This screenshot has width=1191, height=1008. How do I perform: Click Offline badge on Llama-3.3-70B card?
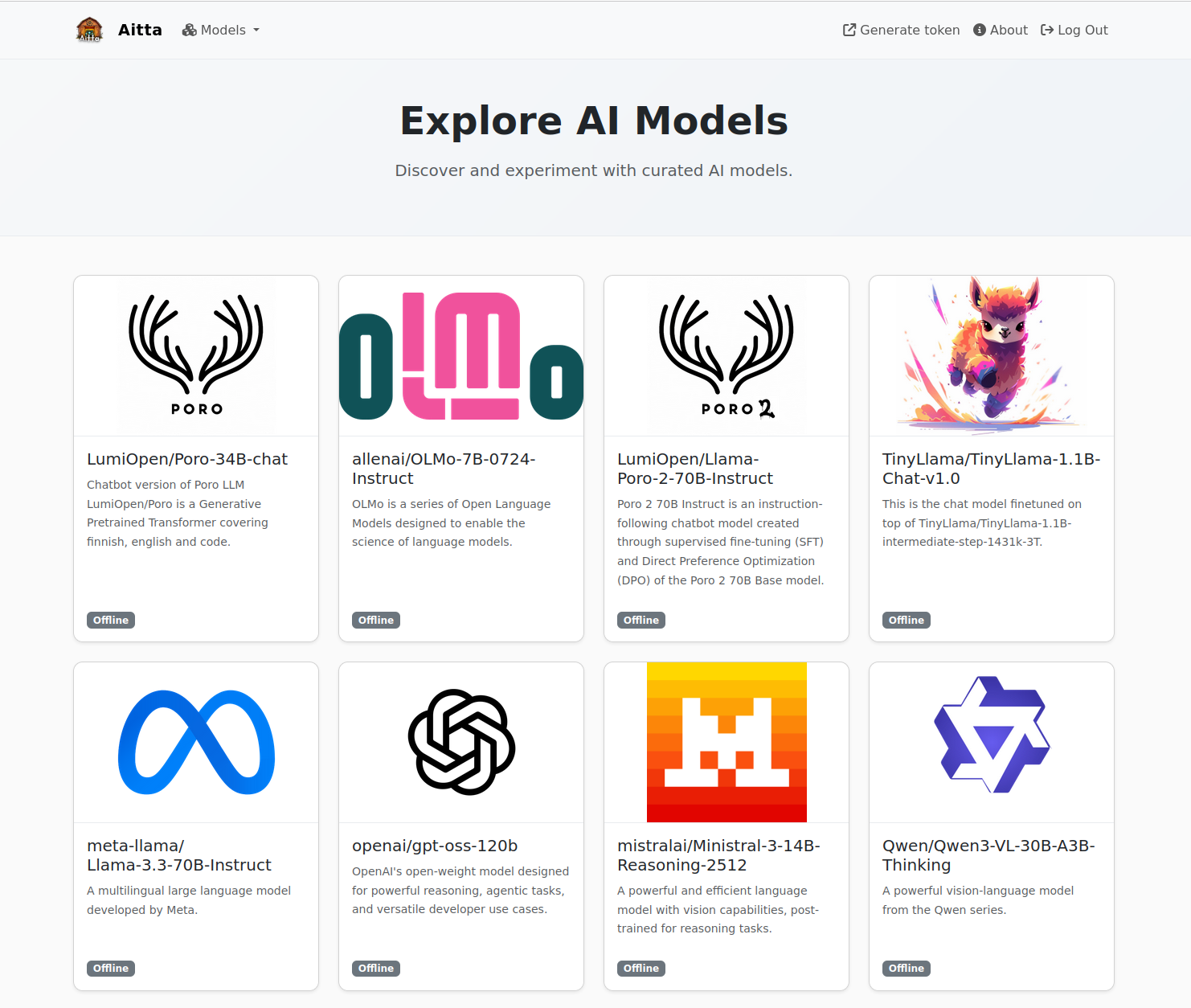111,968
